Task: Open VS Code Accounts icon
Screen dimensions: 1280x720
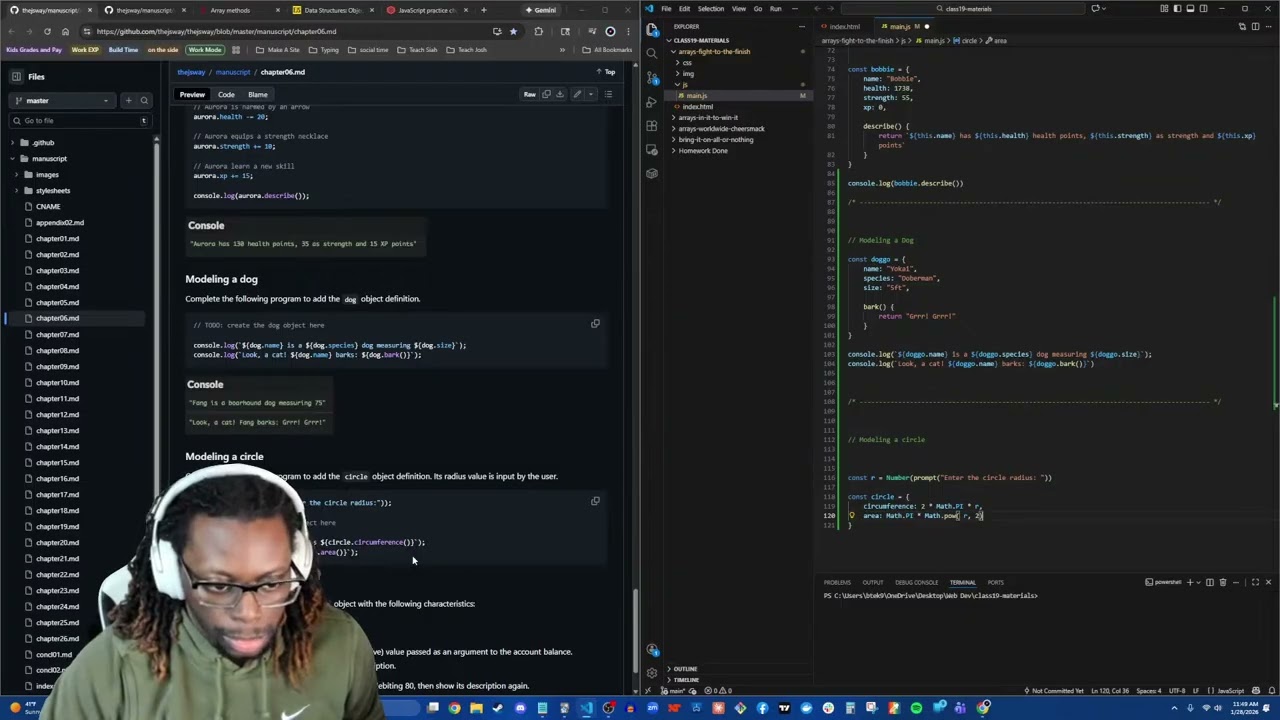Action: click(652, 650)
